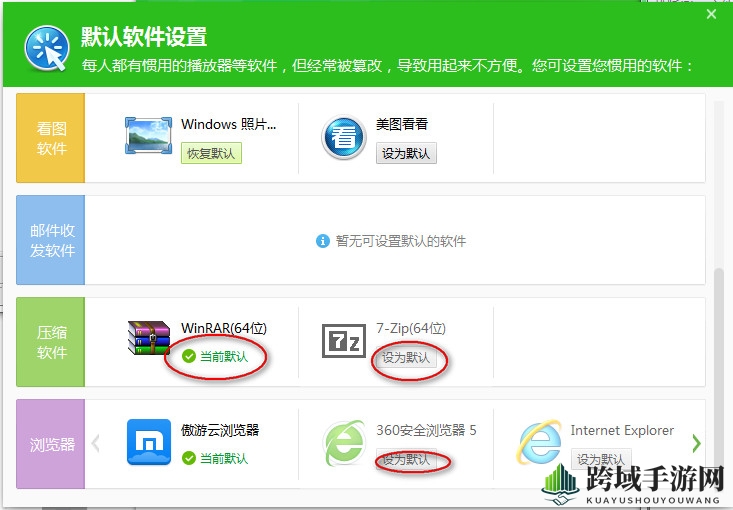This screenshot has width=733, height=510.
Task: Select the 看图软件 category tab
Action: click(x=50, y=138)
